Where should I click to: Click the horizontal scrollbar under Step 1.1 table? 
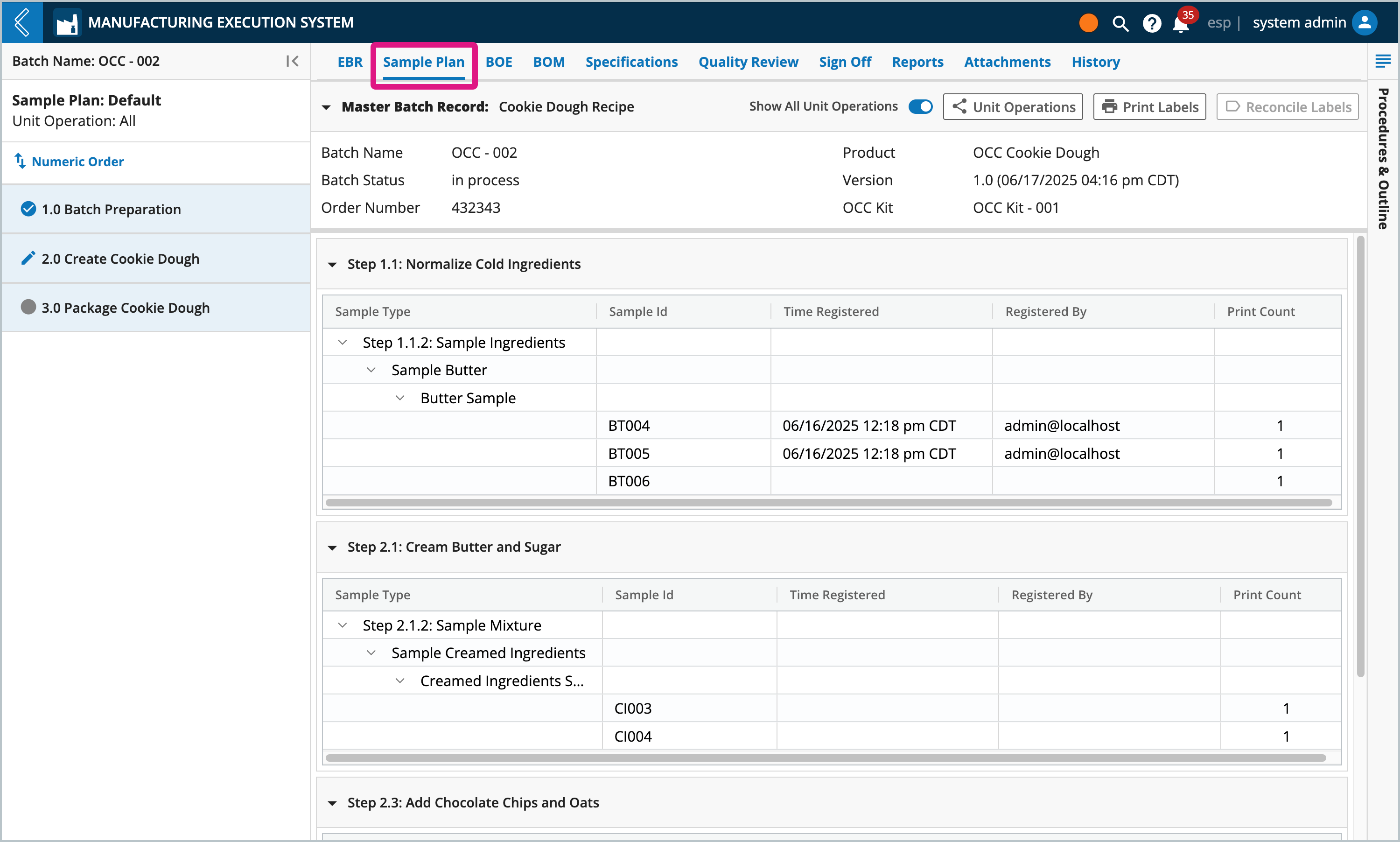tap(828, 503)
